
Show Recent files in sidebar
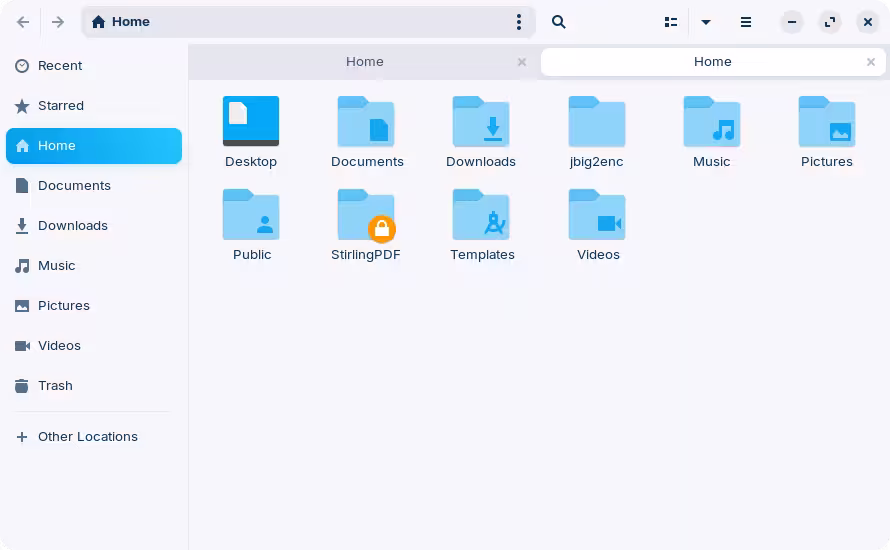point(60,66)
